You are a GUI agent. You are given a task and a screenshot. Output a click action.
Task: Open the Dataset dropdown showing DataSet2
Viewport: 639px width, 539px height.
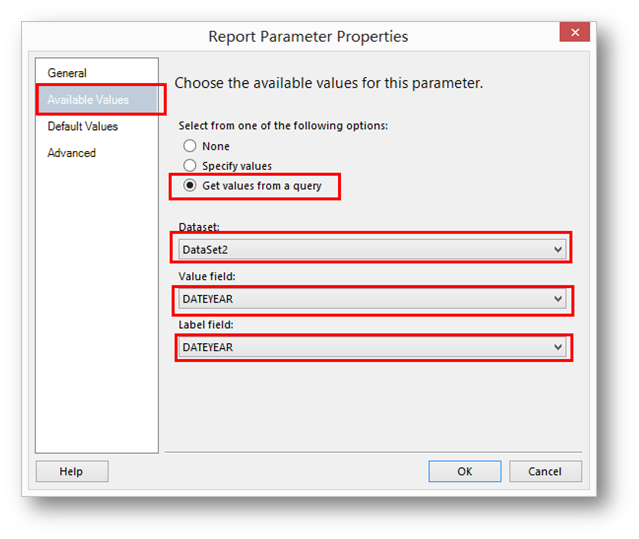[372, 249]
